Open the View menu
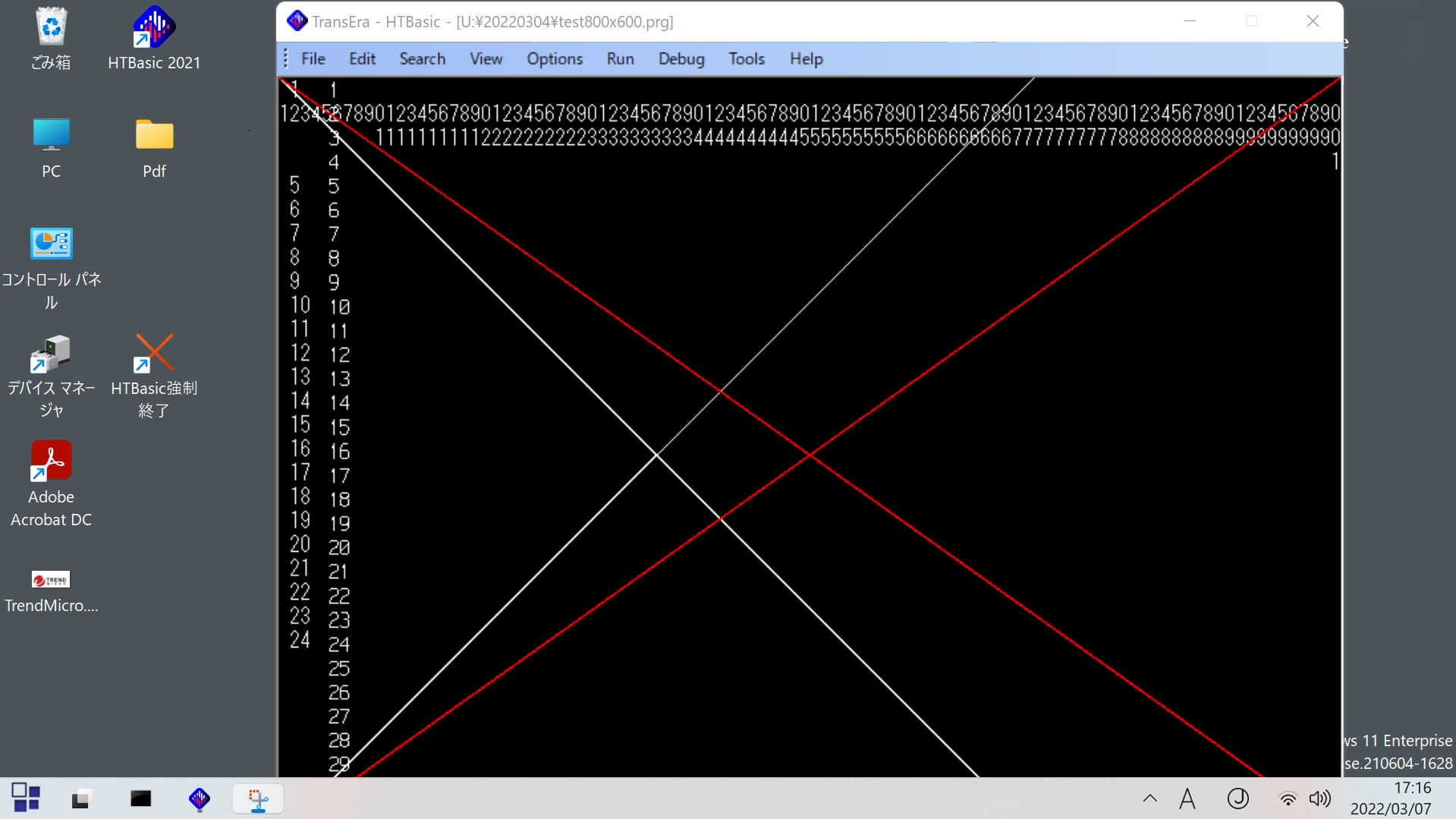The image size is (1456, 819). point(486,59)
